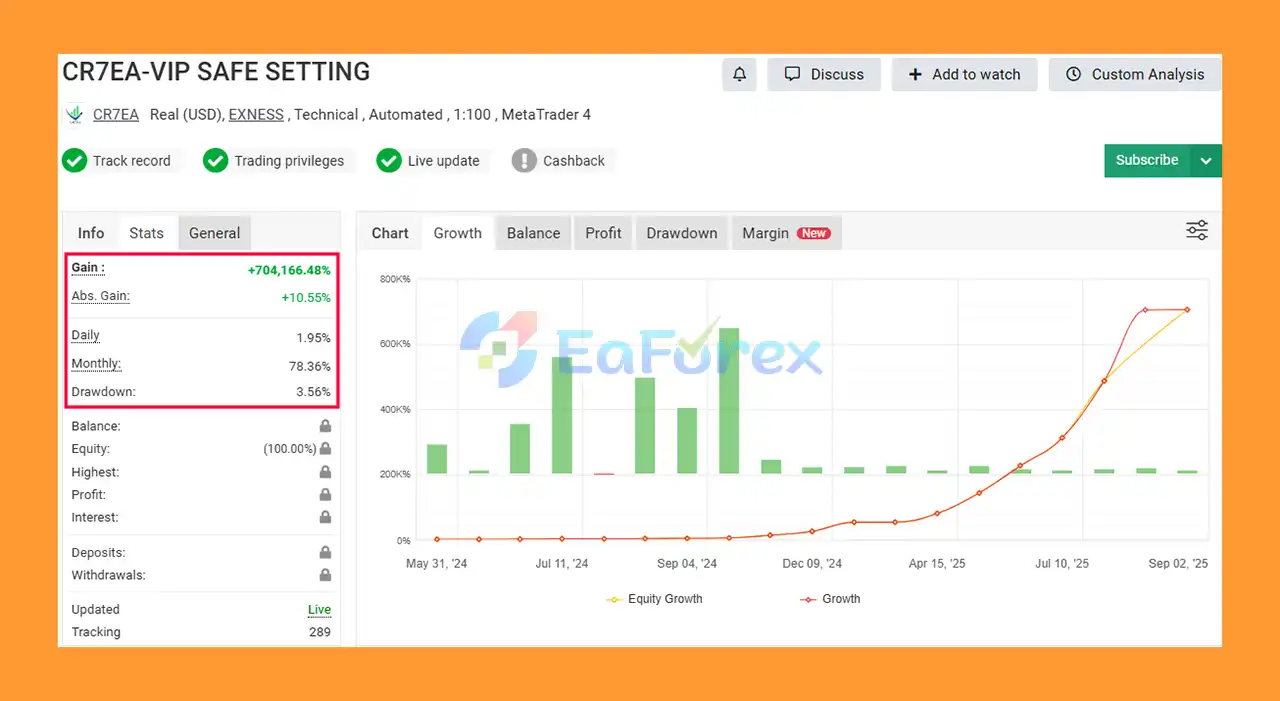Click the notification bell icon
1280x701 pixels.
[739, 74]
